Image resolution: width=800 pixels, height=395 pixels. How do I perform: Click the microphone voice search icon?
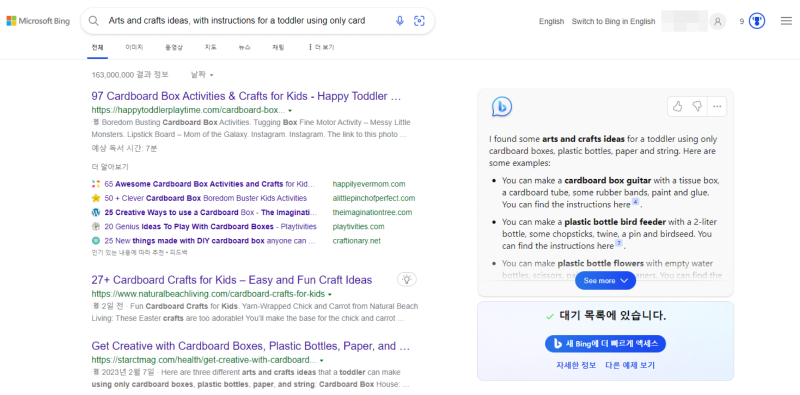pos(399,21)
